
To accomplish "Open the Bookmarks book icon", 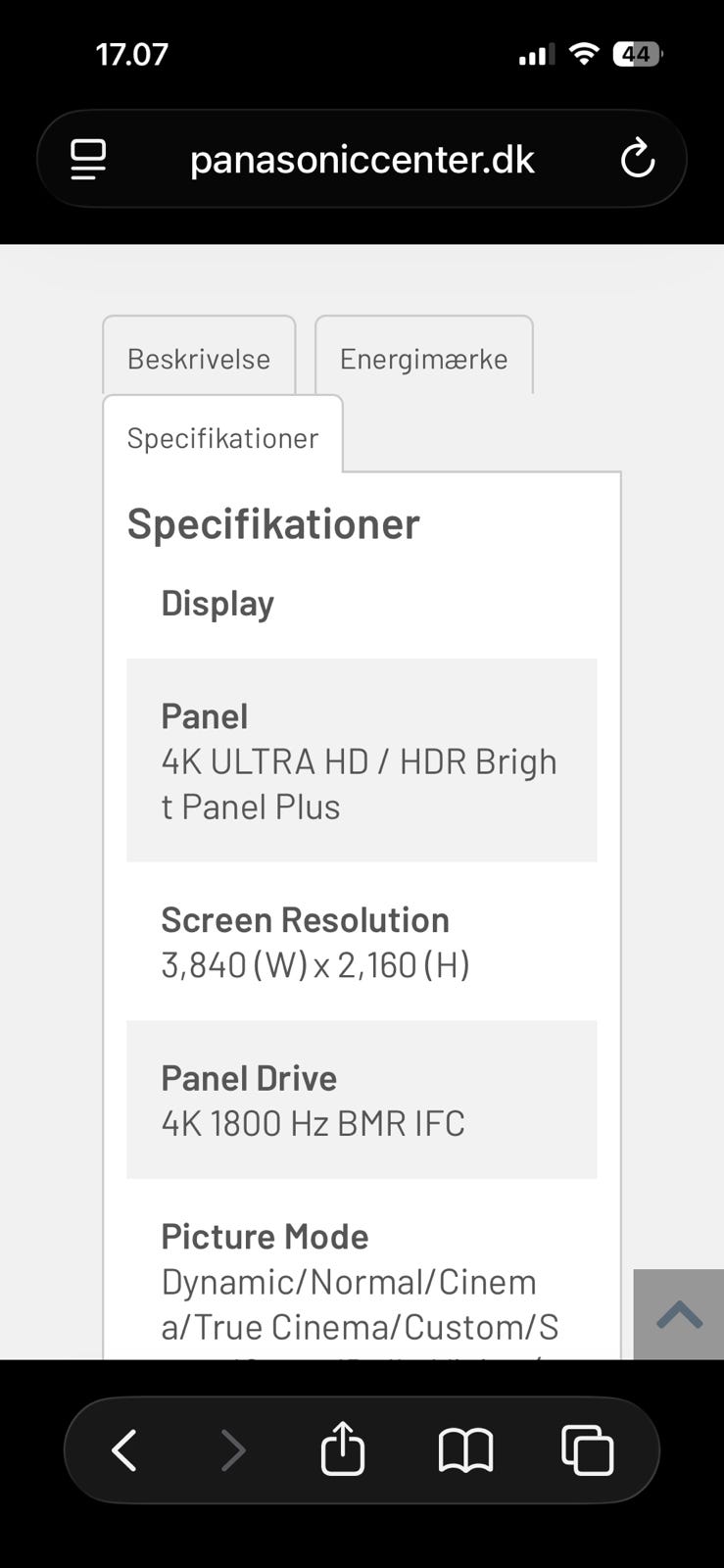I will [465, 1450].
